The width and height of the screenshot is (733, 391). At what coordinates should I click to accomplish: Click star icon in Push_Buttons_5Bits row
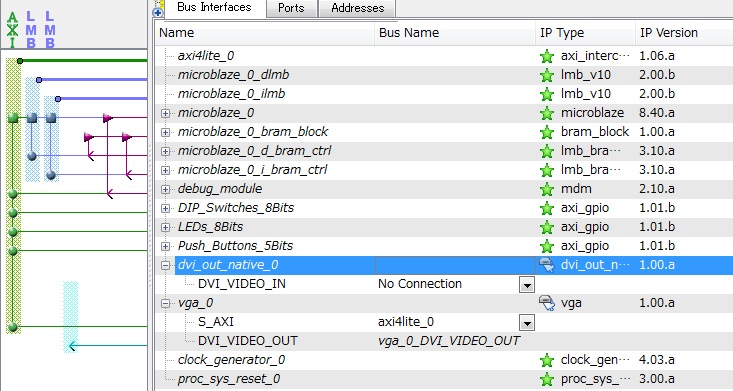point(546,246)
